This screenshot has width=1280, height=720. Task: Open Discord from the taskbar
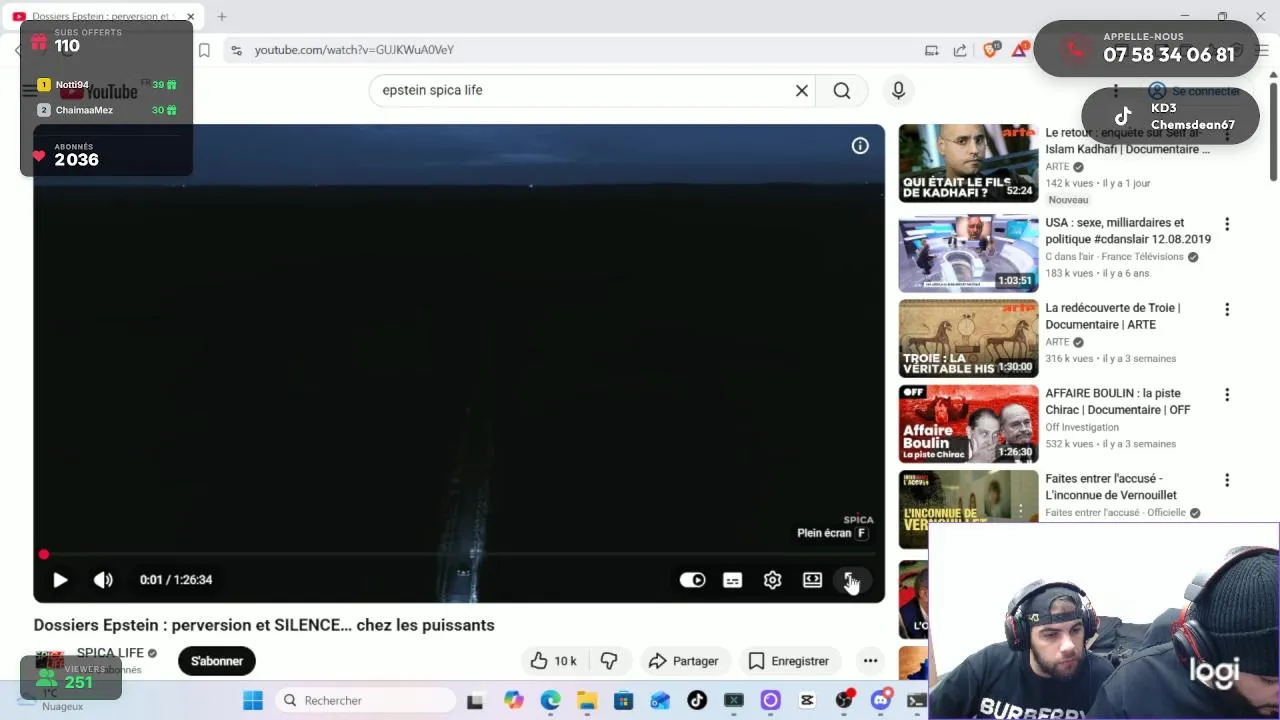(x=880, y=701)
